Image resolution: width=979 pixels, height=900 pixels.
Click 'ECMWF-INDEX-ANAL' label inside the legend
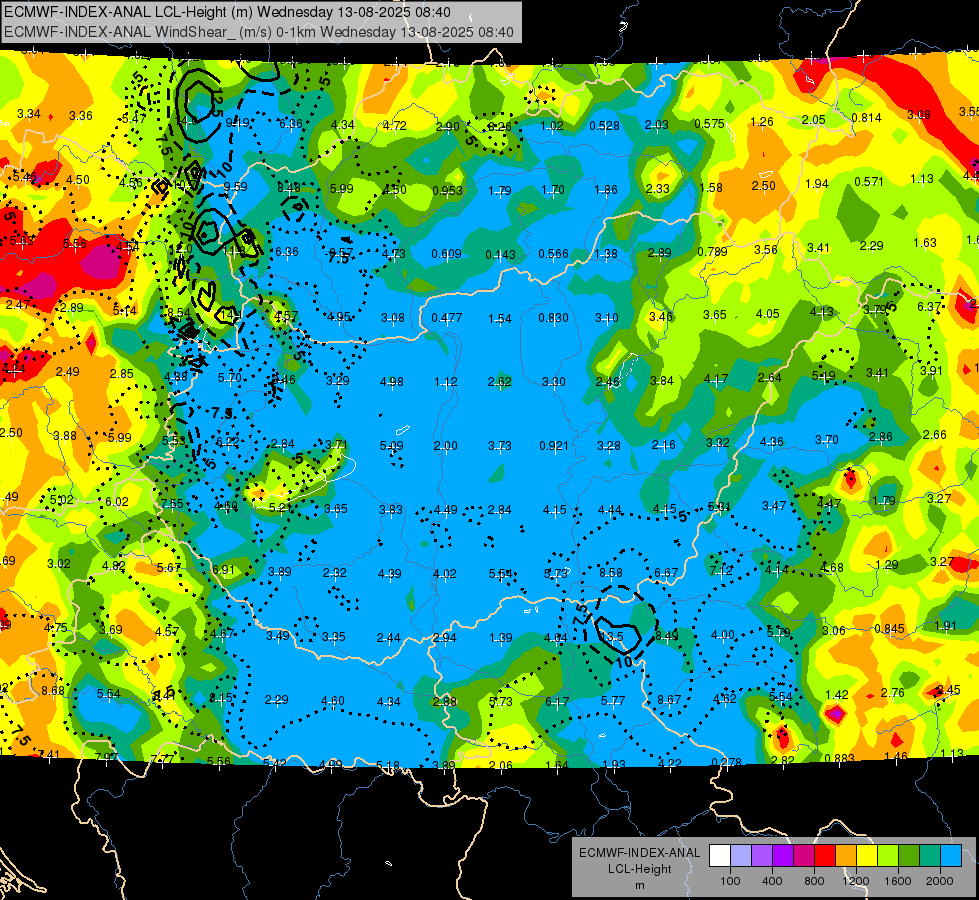639,853
